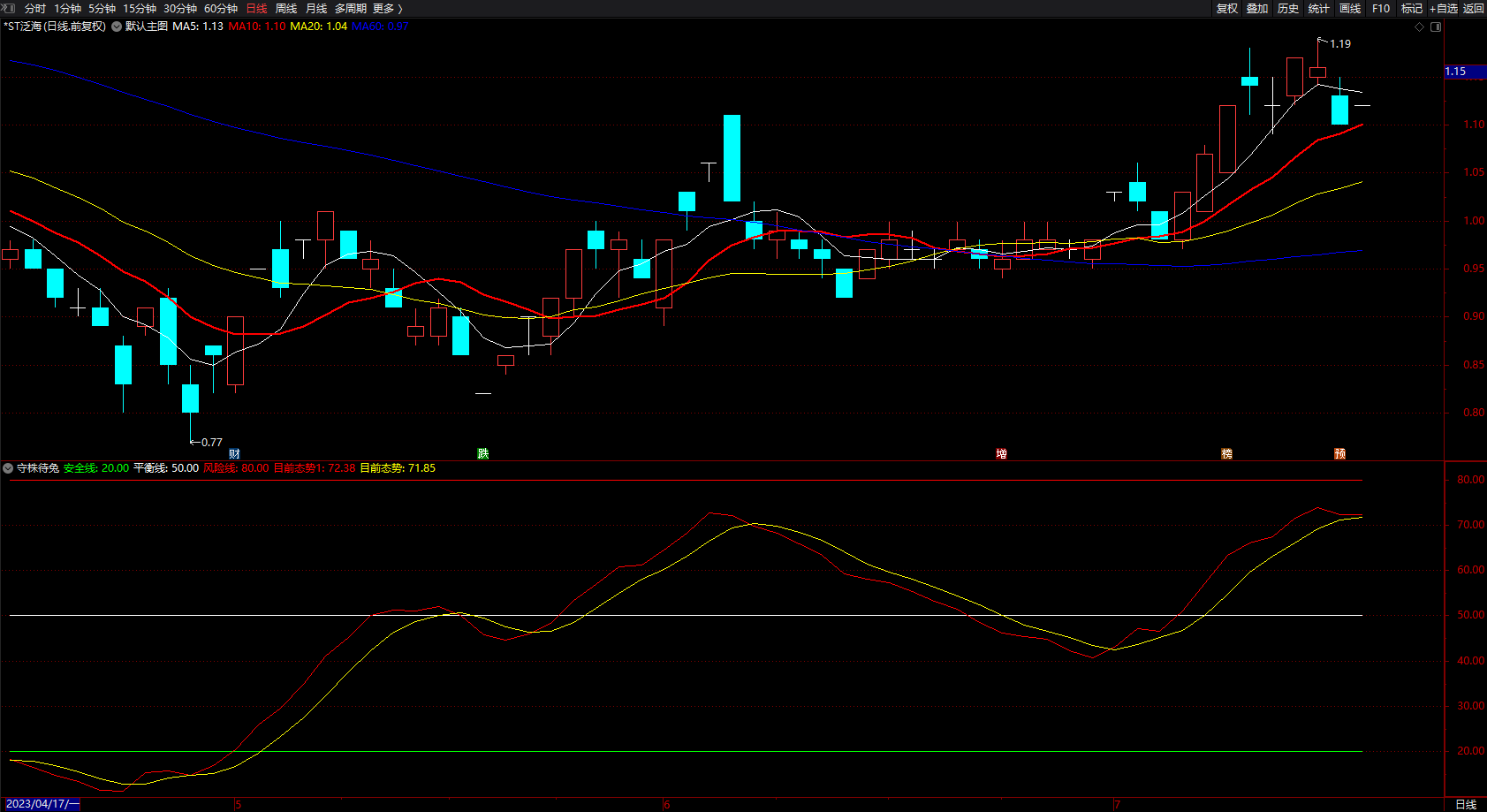Viewport: 1487px width, 812px height.
Task: Switch to the 分时 intraday view
Action: [35, 9]
